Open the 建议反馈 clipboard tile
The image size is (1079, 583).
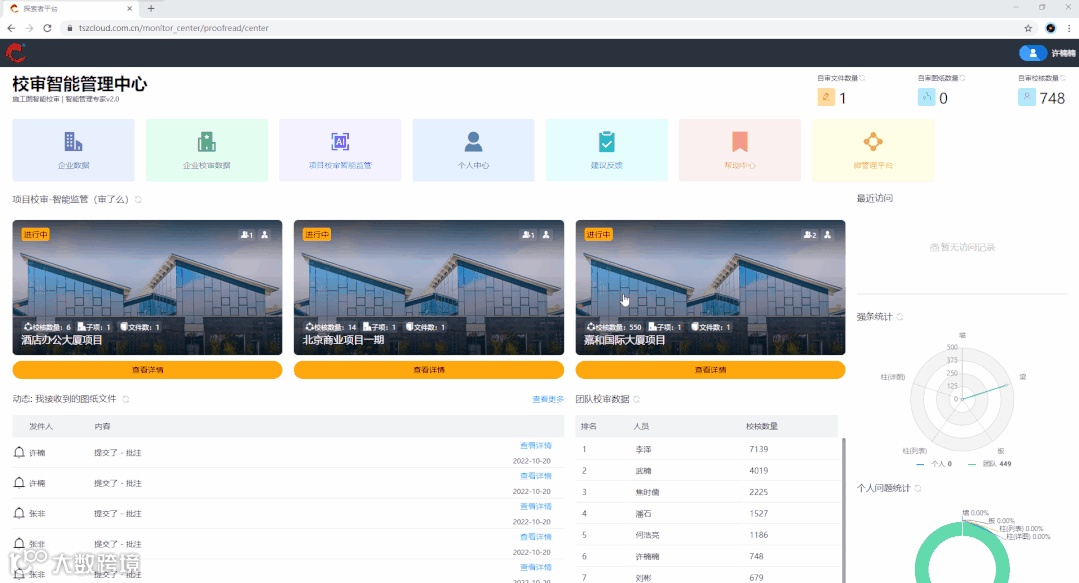[x=606, y=150]
